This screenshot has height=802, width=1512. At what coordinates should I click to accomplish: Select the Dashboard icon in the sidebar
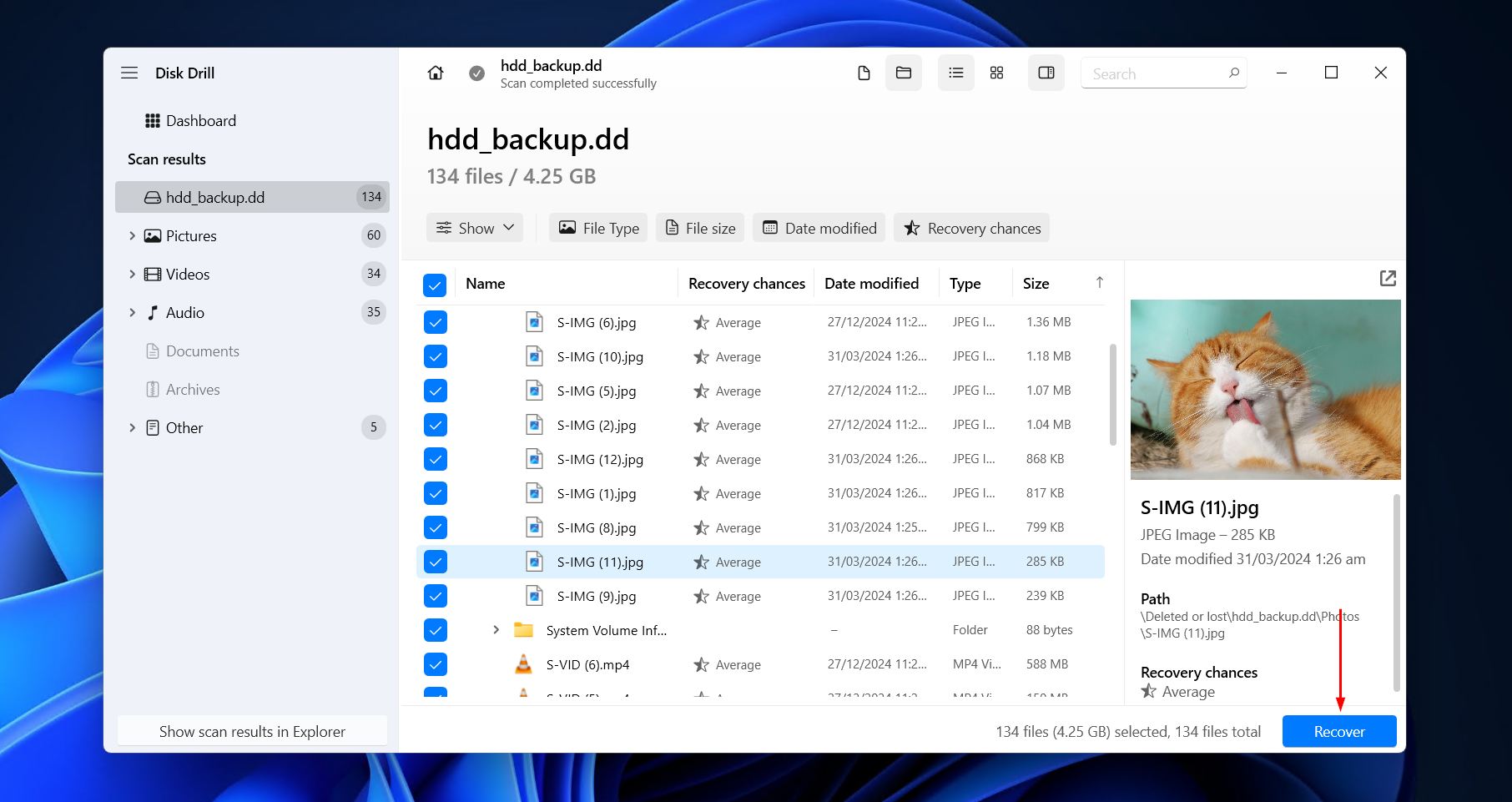point(153,120)
